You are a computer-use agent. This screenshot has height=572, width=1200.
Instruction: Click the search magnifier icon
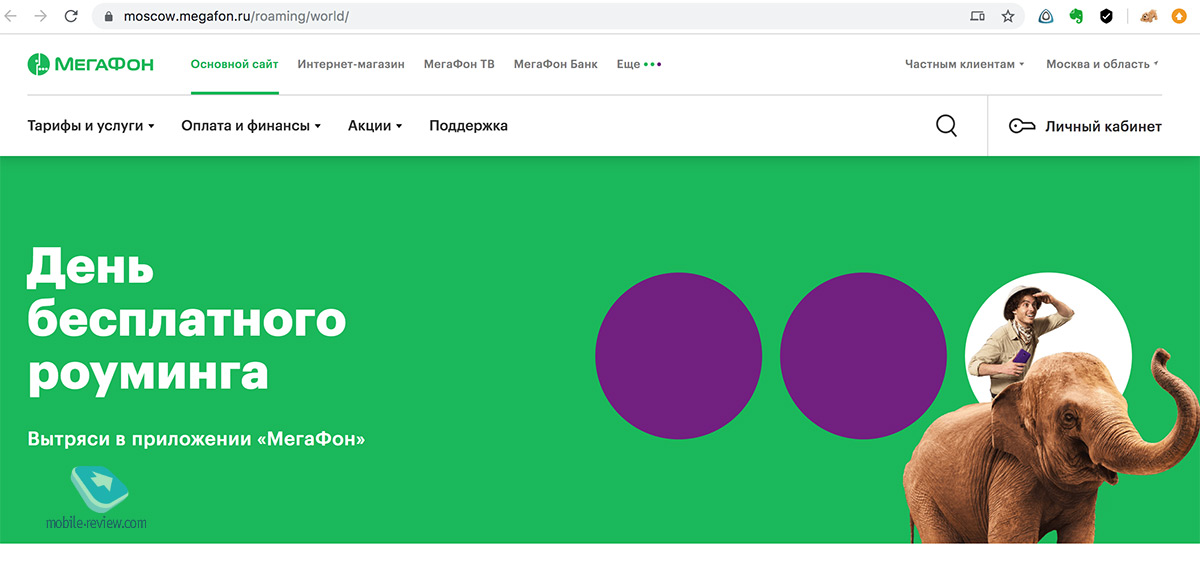point(946,126)
